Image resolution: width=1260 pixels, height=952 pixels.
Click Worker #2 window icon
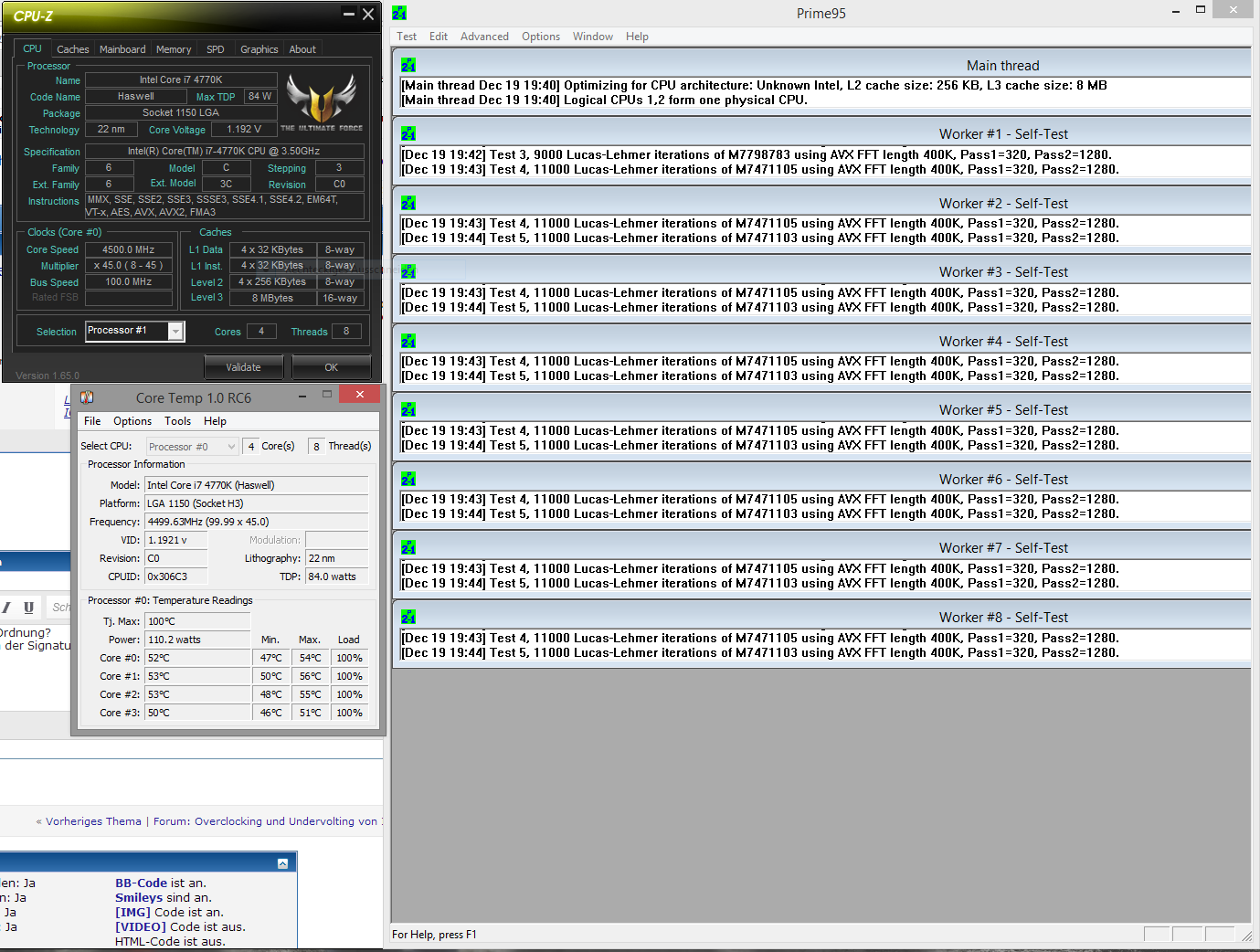(x=408, y=203)
